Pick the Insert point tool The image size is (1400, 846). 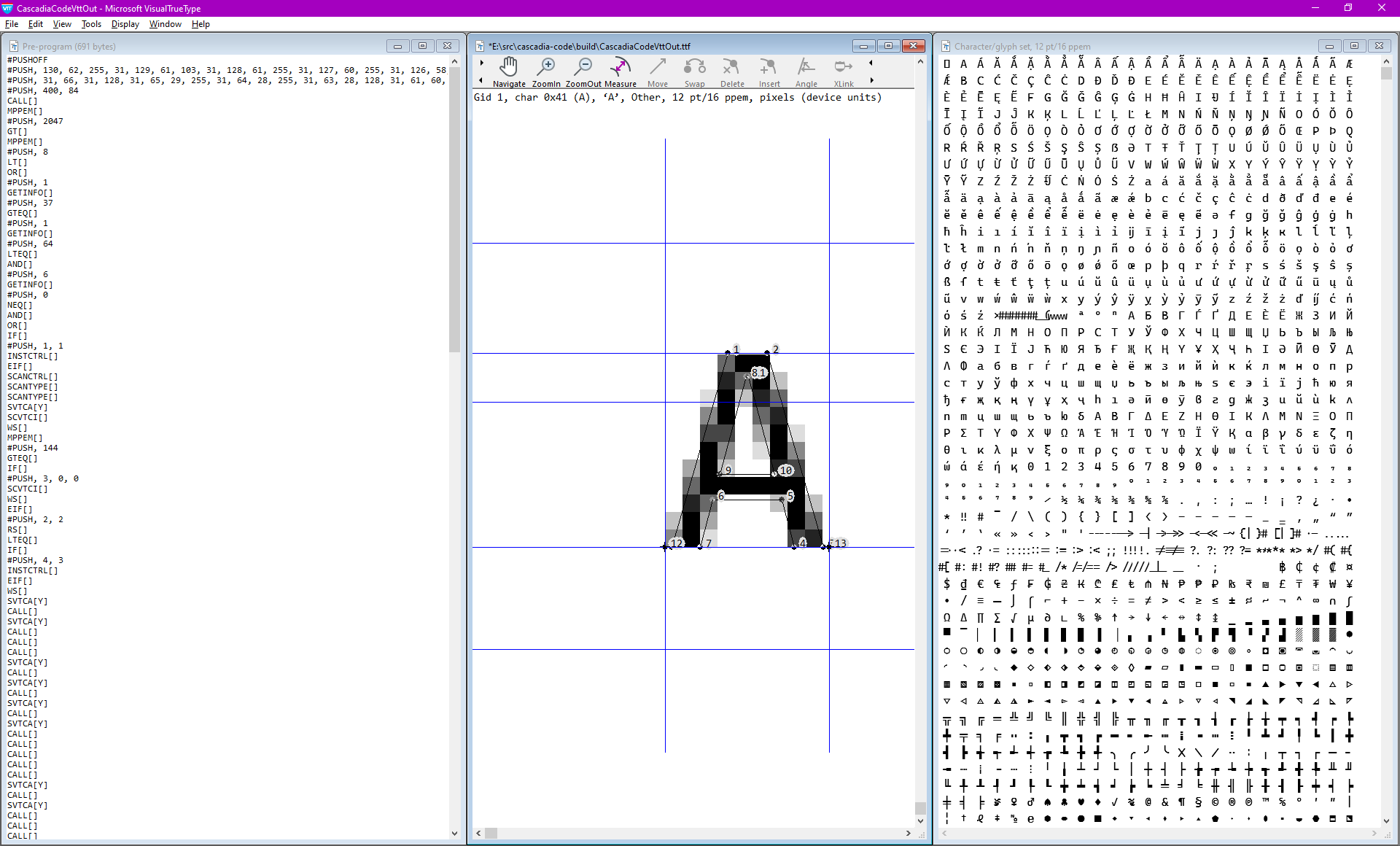point(769,72)
